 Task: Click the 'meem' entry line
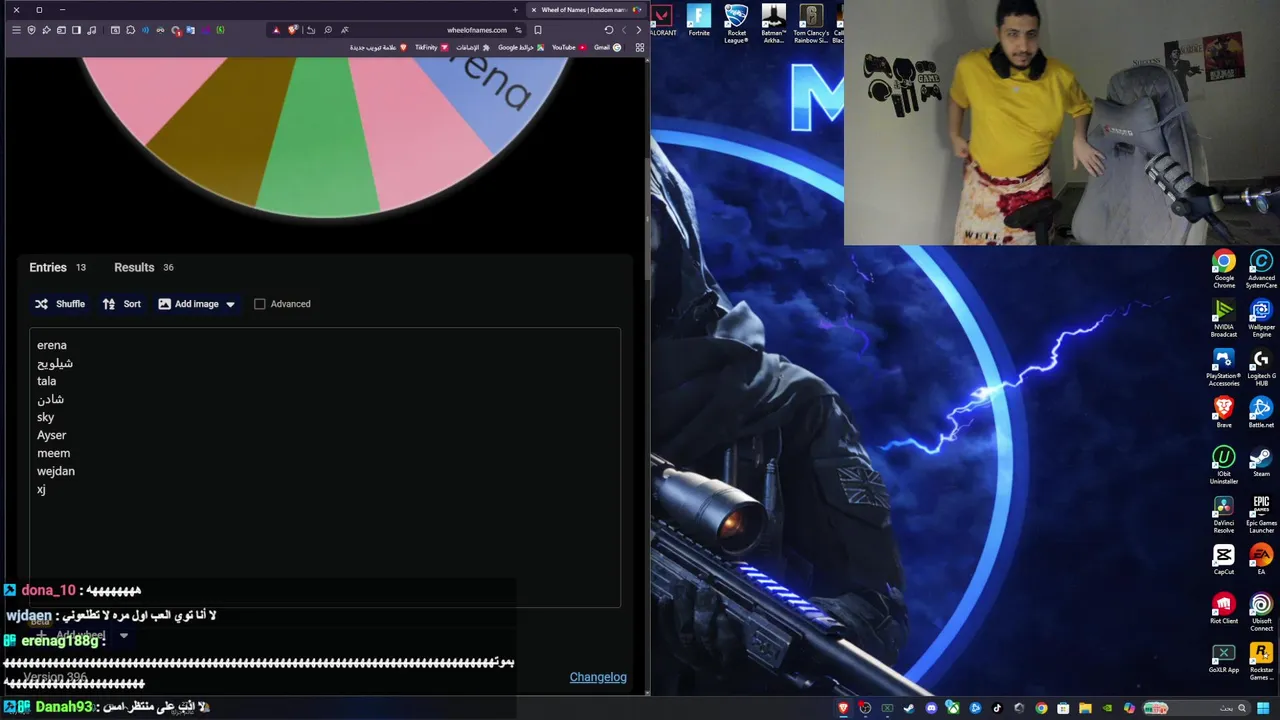point(54,453)
